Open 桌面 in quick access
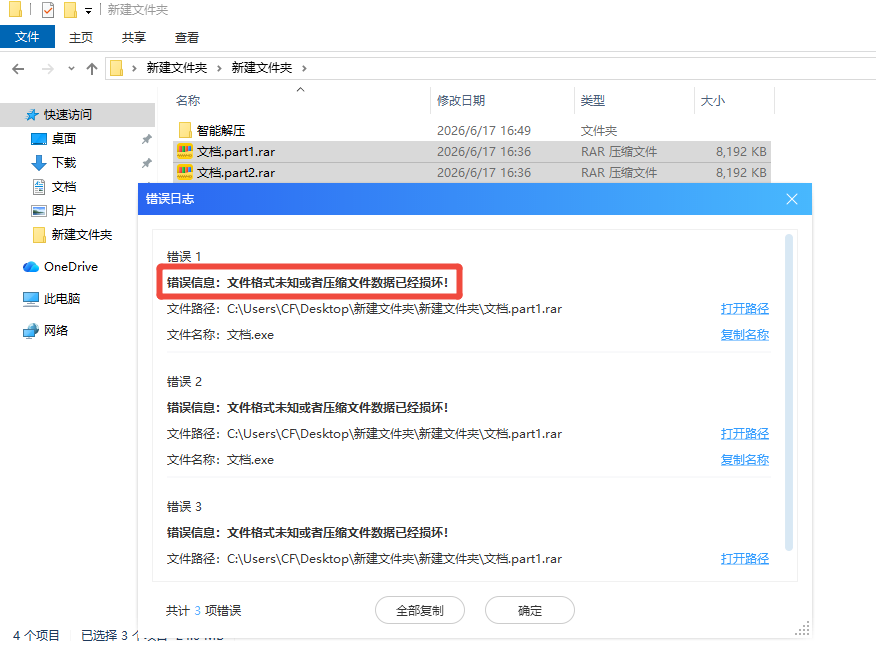The width and height of the screenshot is (876, 646). coord(64,139)
